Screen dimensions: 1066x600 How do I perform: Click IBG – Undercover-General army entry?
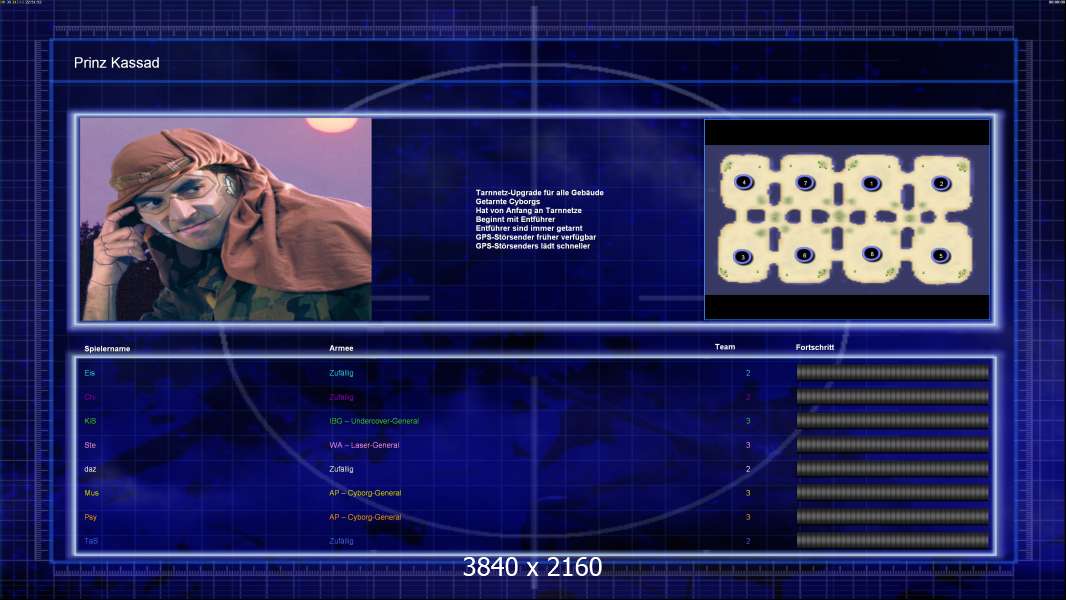coord(374,421)
